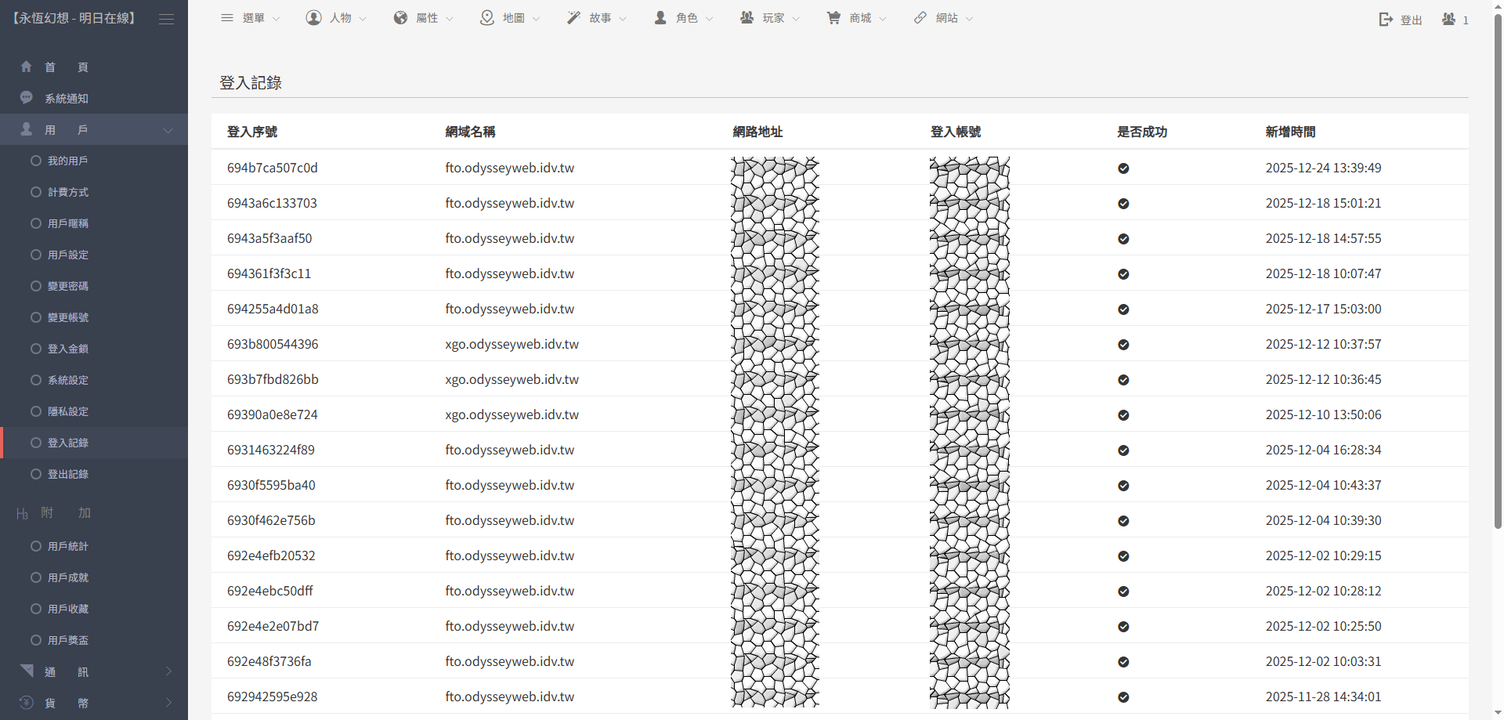Click the link icon for 網站

(920, 18)
